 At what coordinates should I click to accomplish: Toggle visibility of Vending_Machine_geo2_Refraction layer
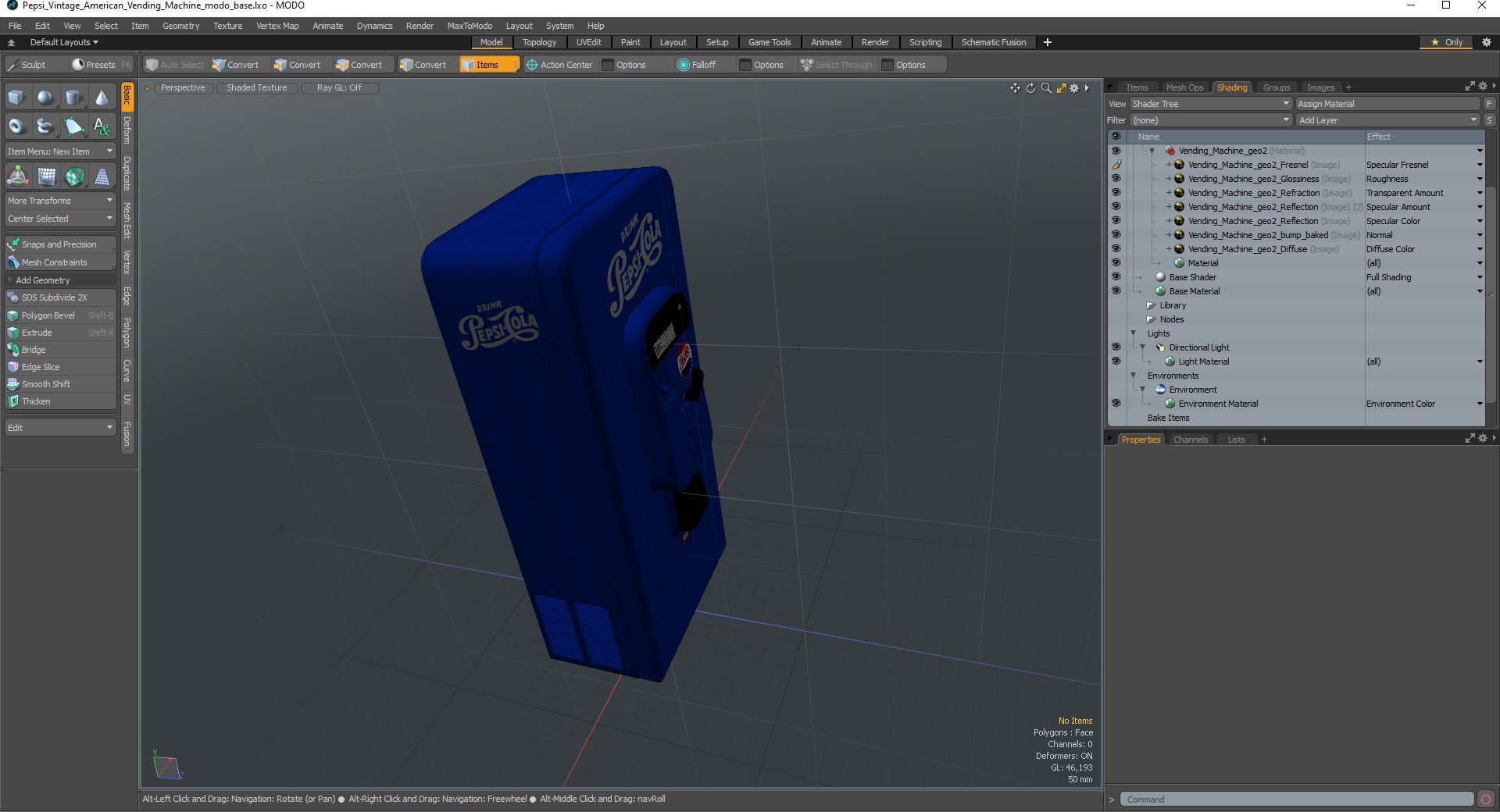[x=1116, y=193]
